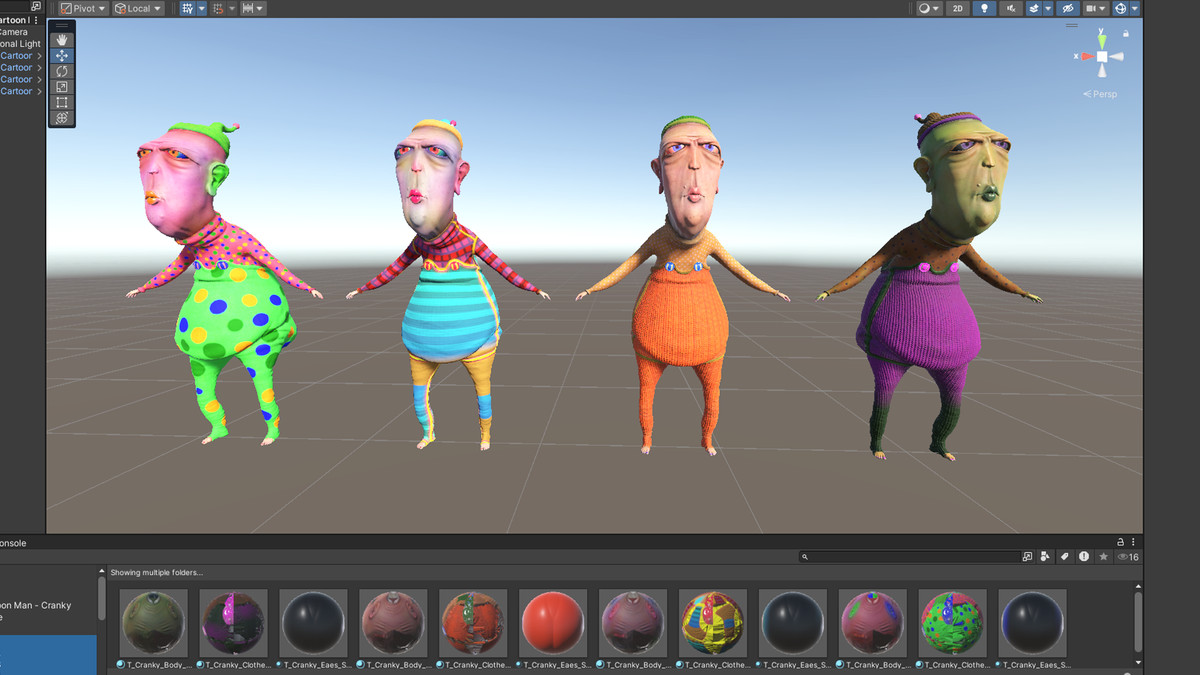This screenshot has height=675, width=1200.
Task: Click the green Y-axis cone on gizmo
Action: coord(1101,40)
